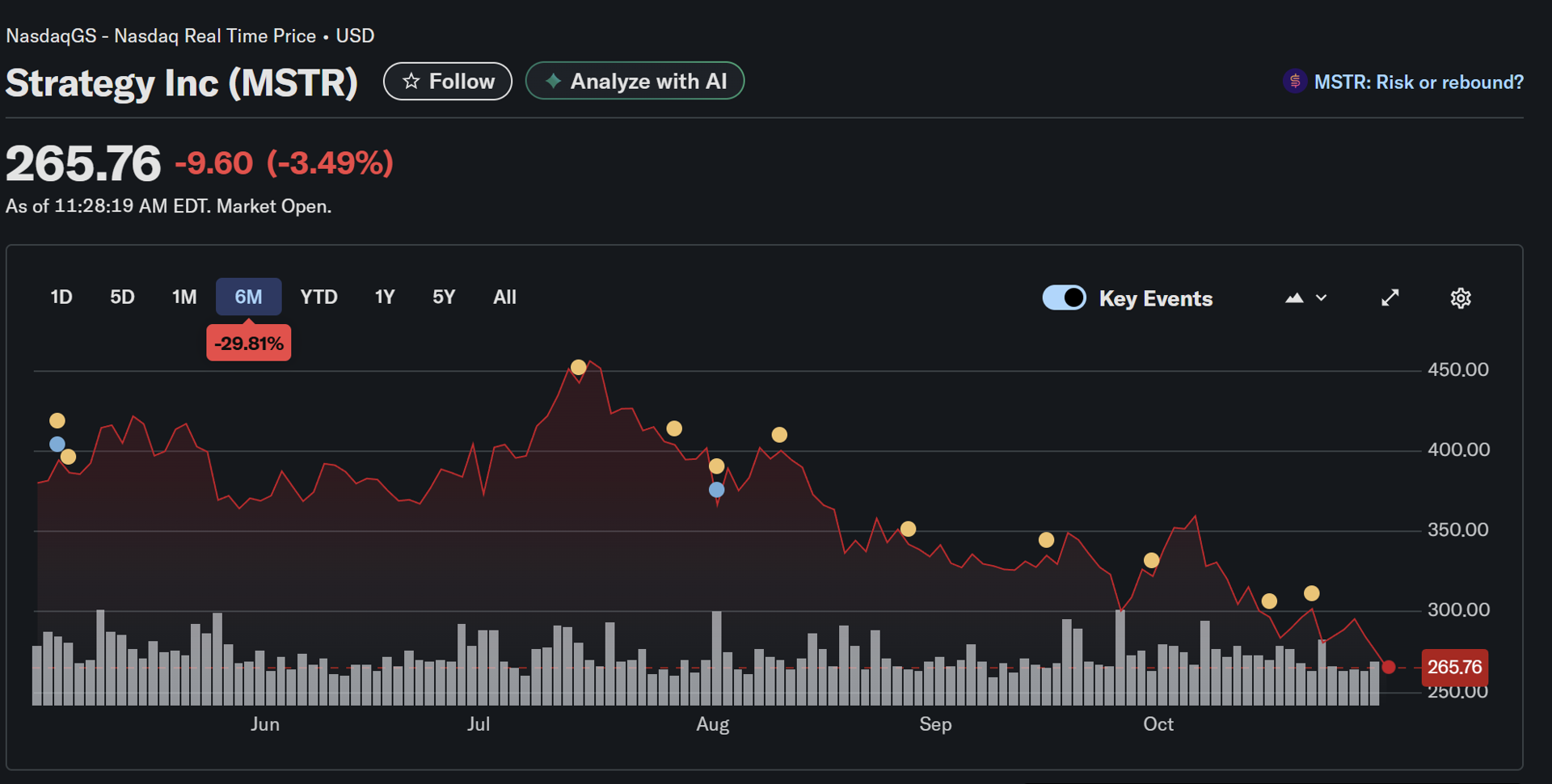Open chart type dropdown chevron

point(1322,298)
